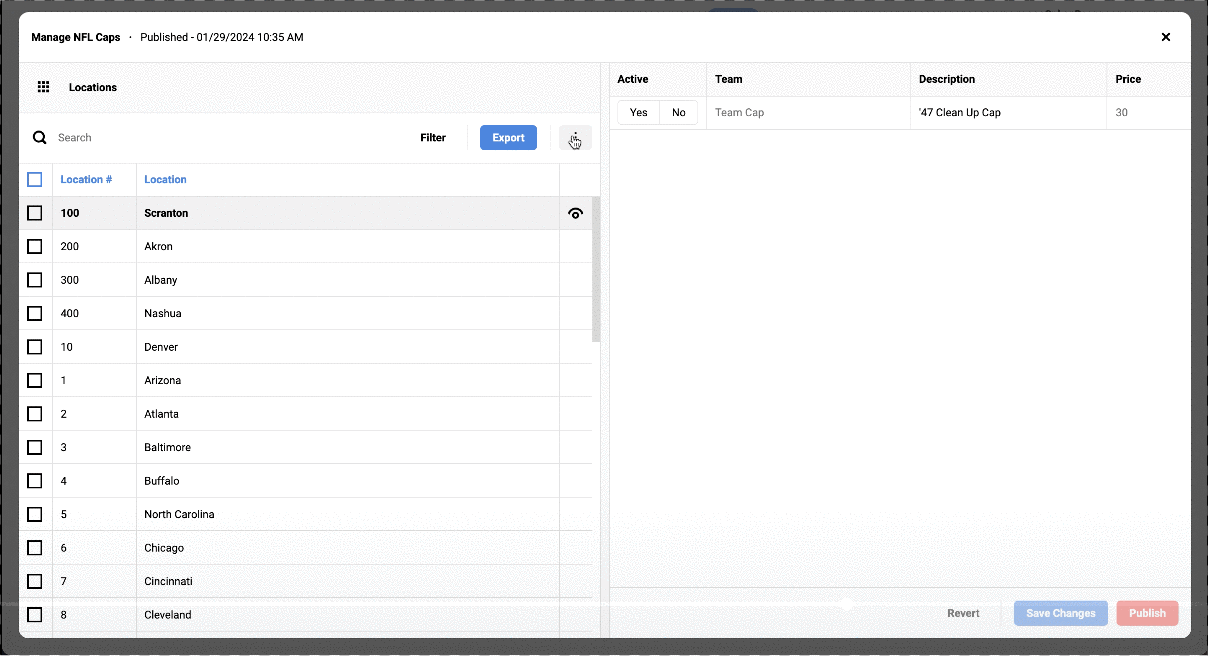The height and width of the screenshot is (656, 1208).
Task: Select the Scranton location name
Action: (x=166, y=213)
